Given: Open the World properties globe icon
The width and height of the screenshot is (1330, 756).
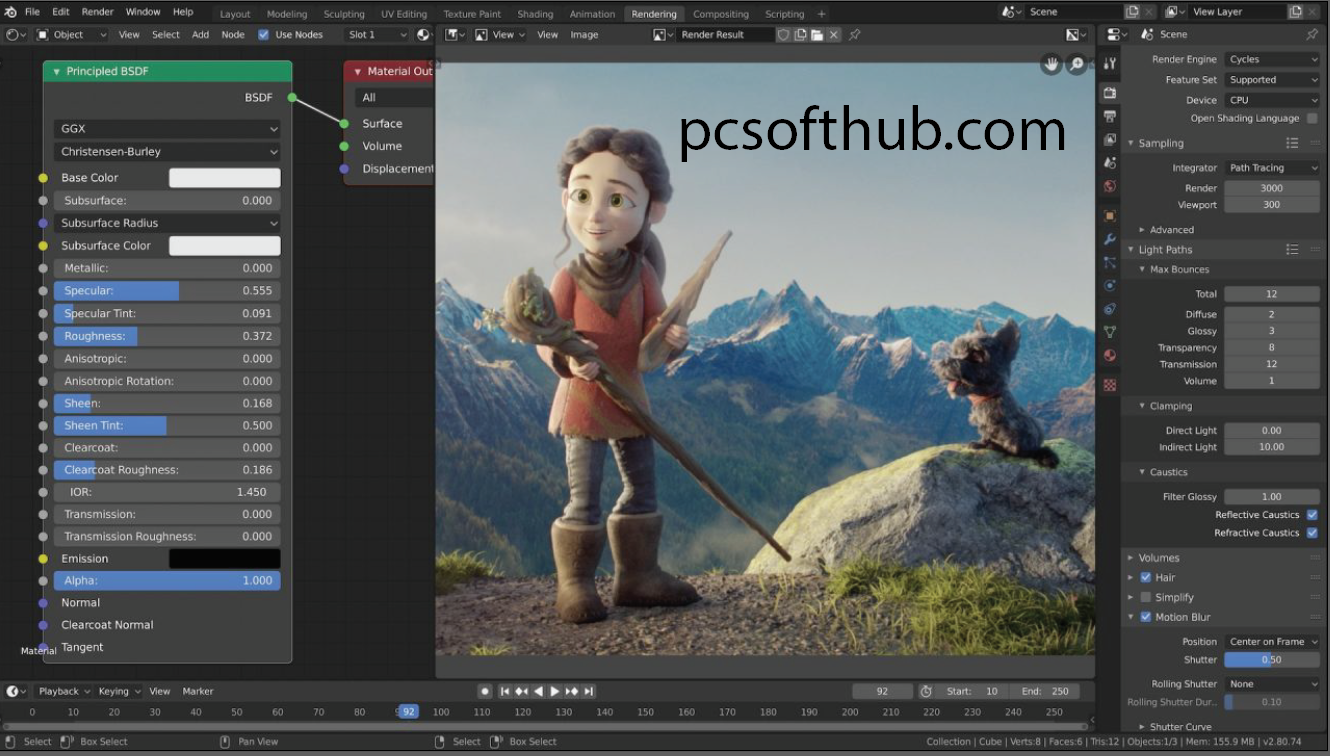Looking at the screenshot, I should coord(1109,187).
